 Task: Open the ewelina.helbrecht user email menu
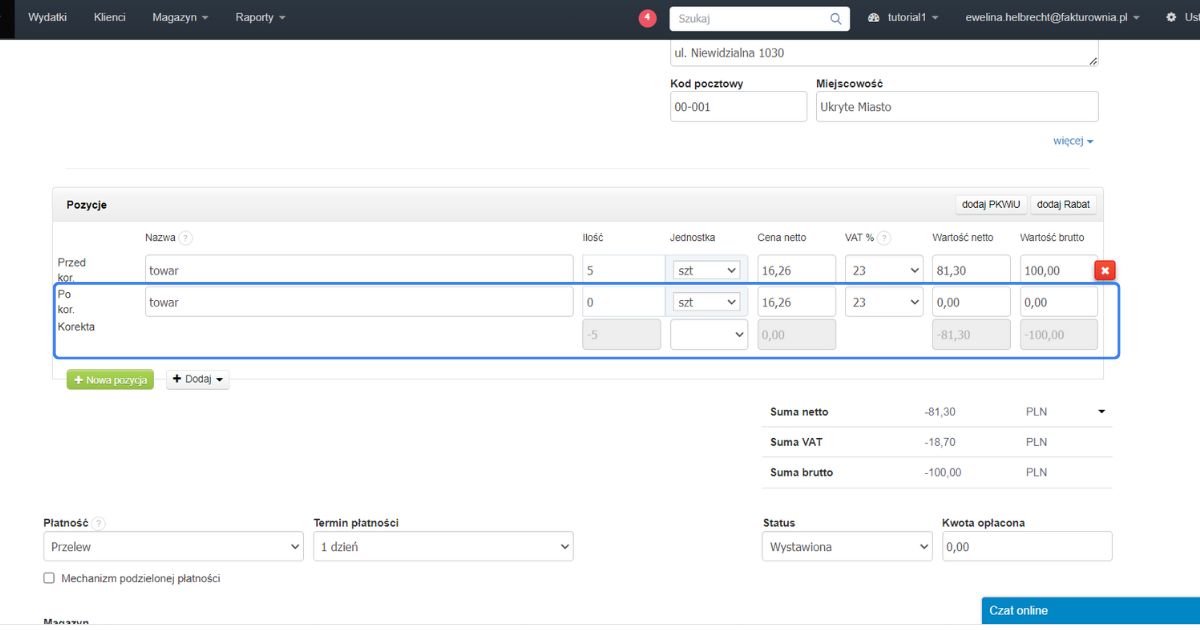pyautogui.click(x=1053, y=18)
